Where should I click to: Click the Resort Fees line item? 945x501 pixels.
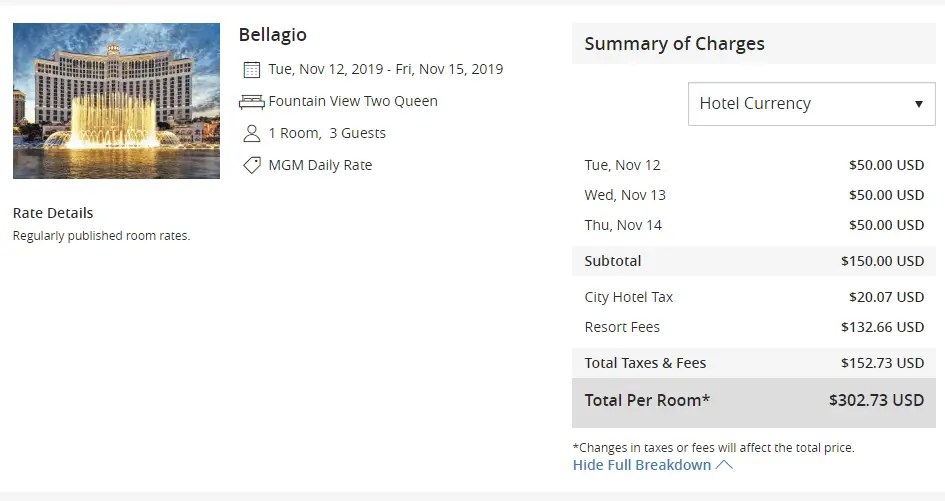(622, 327)
